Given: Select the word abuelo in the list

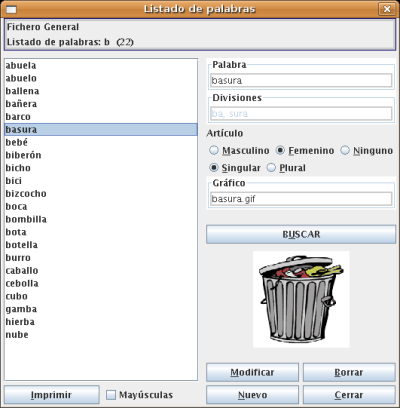Looking at the screenshot, I should (x=101, y=78).
